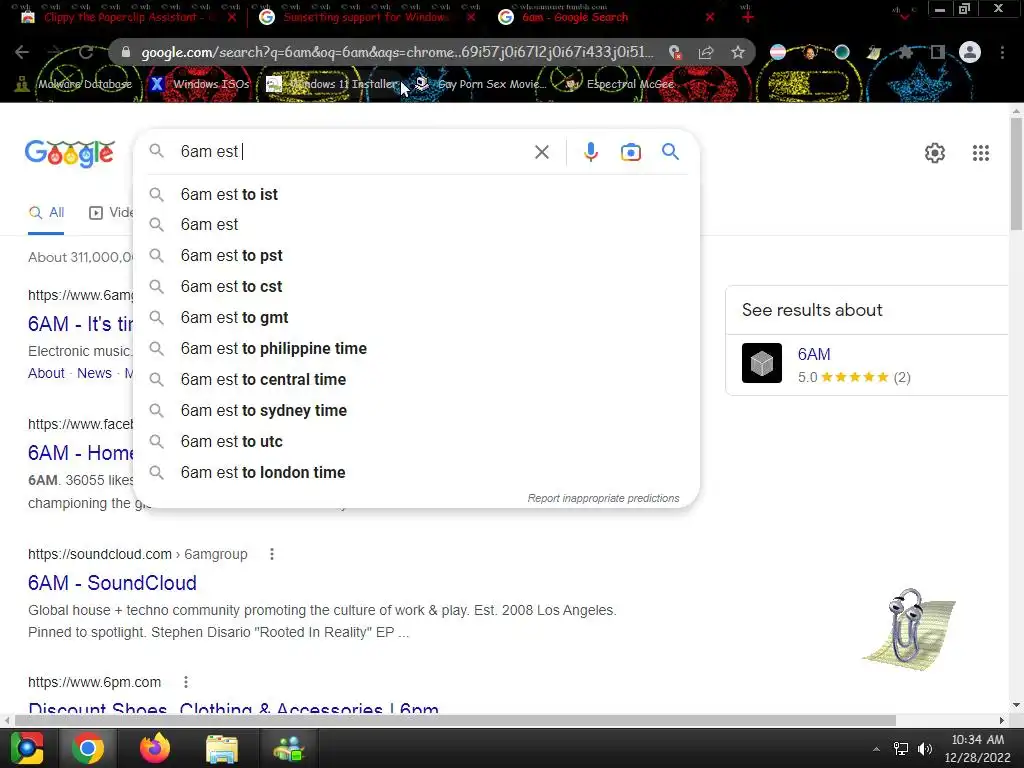Open the Google apps grid

981,153
